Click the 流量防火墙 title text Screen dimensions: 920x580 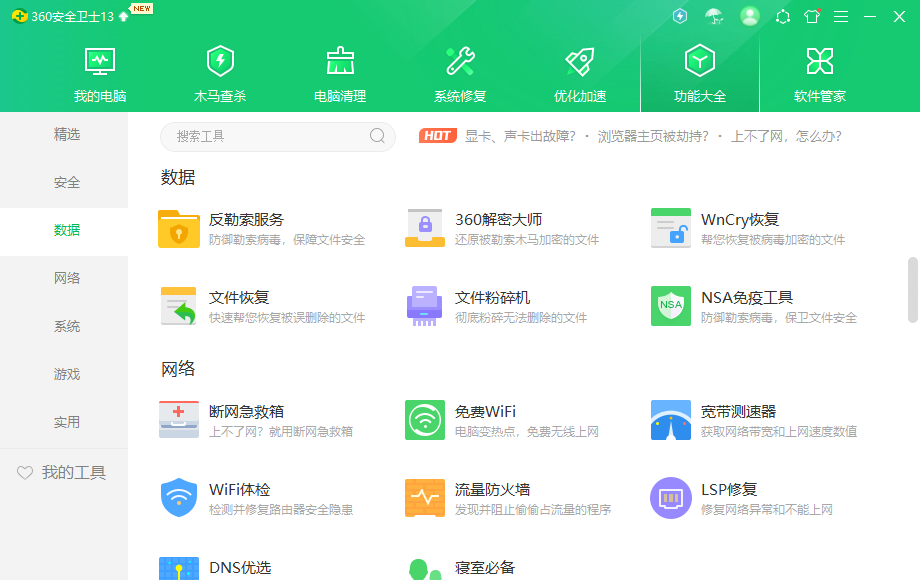492,490
